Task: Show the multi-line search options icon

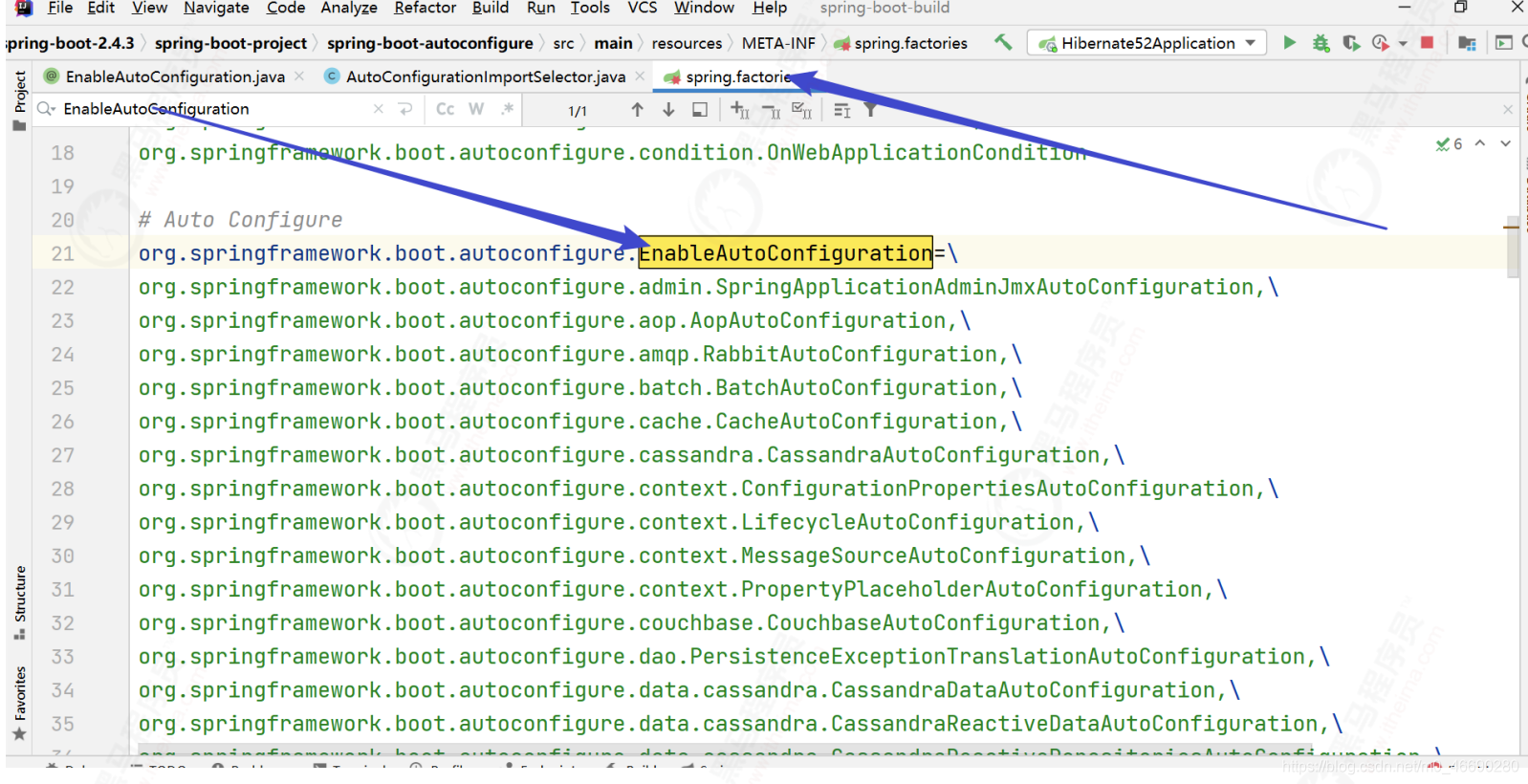Action: (x=841, y=110)
